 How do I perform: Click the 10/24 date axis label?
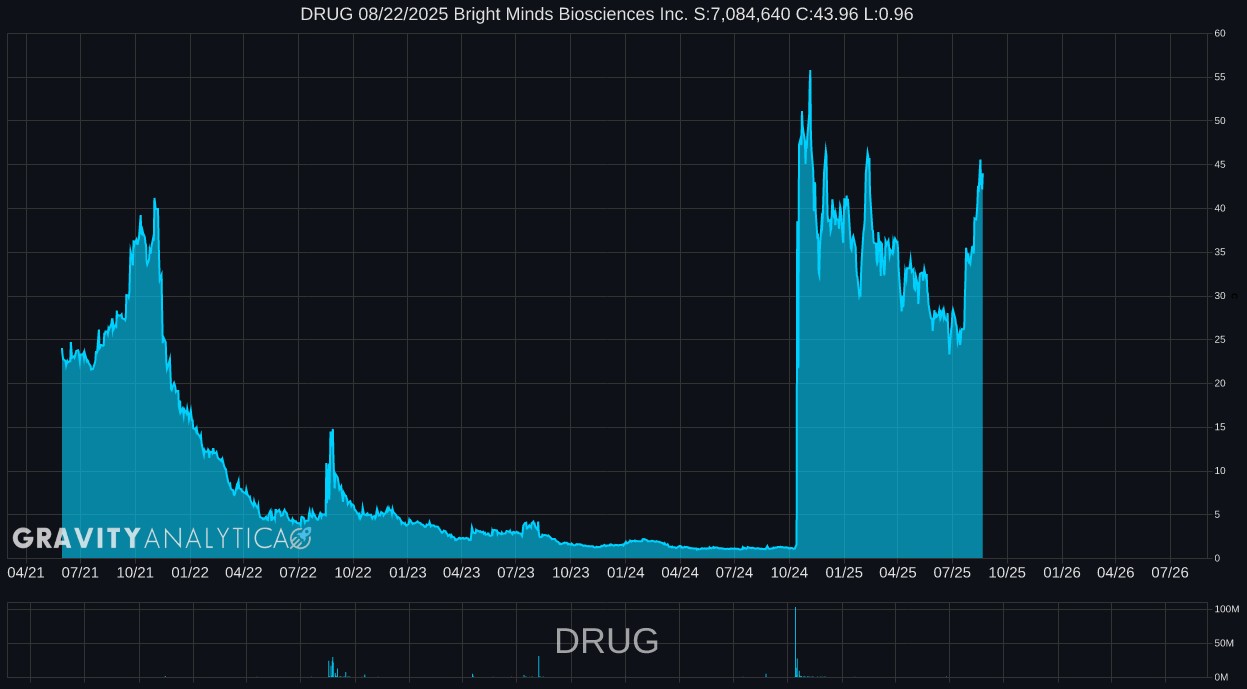coord(789,573)
